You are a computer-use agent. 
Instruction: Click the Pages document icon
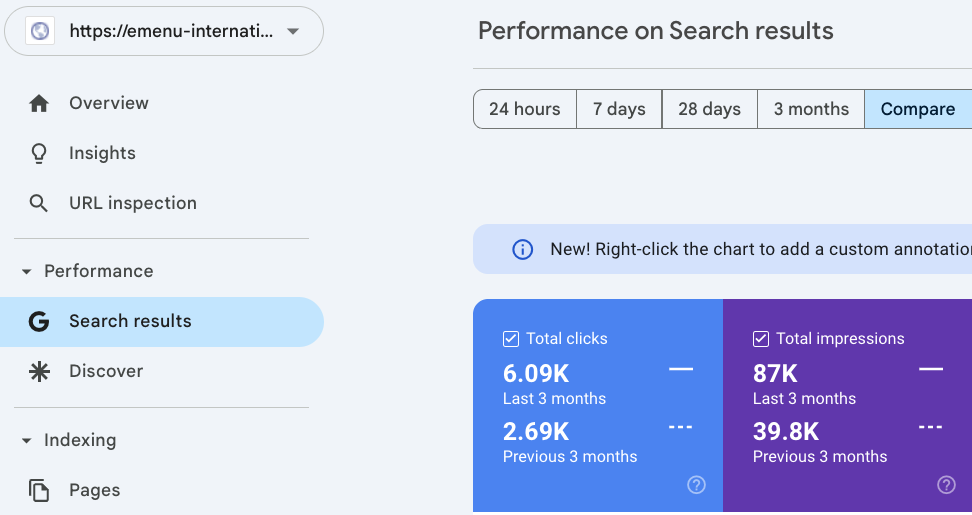39,491
